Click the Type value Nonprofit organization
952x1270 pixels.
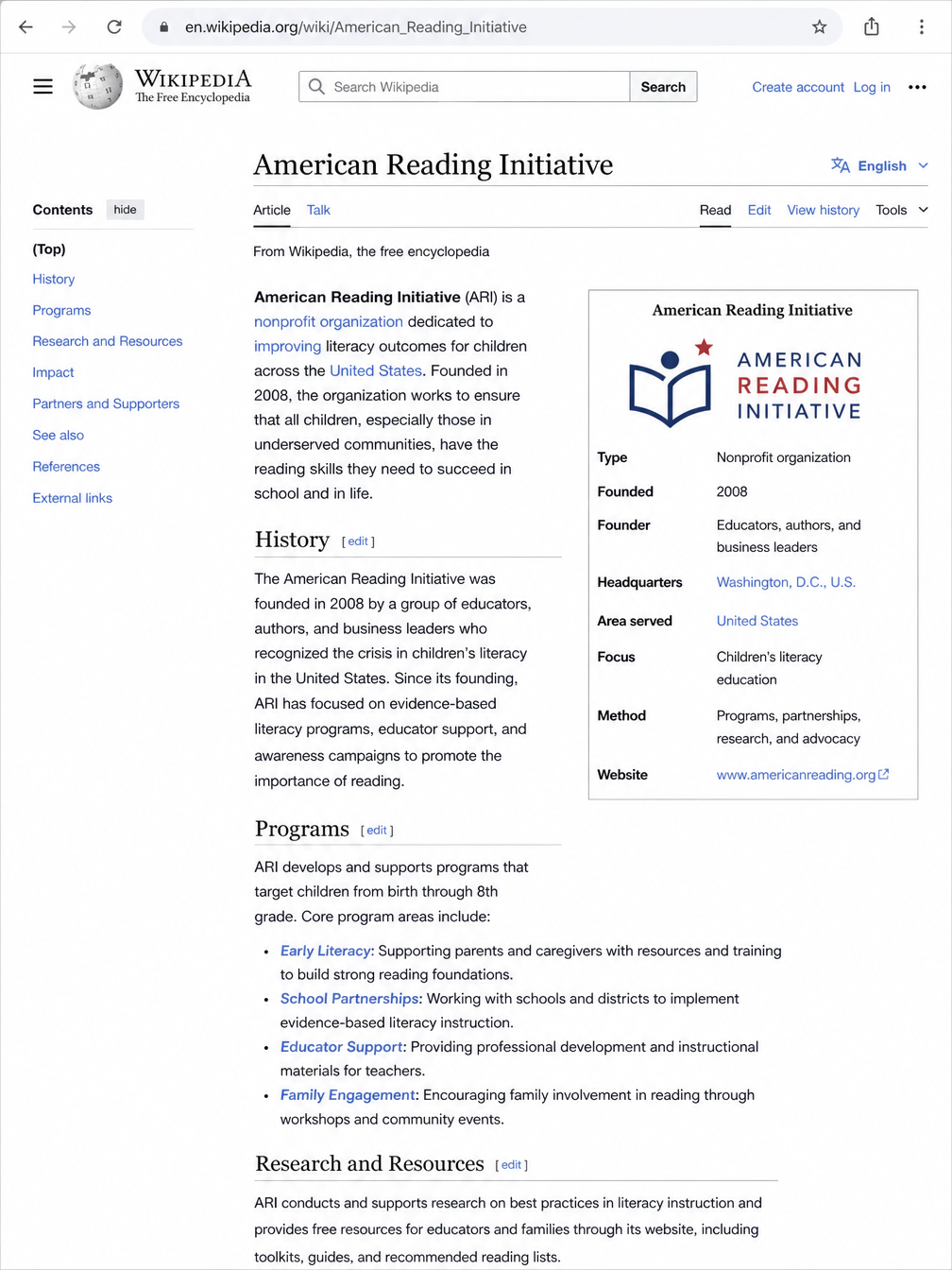pyautogui.click(x=784, y=457)
